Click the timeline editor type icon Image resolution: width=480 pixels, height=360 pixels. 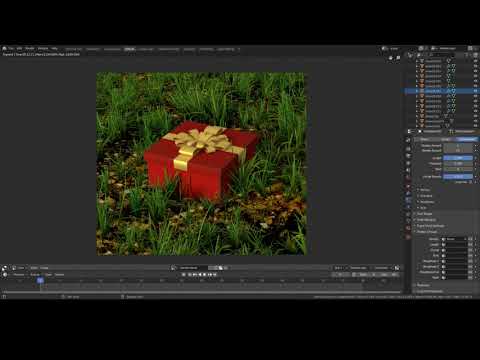pyautogui.click(x=5, y=275)
